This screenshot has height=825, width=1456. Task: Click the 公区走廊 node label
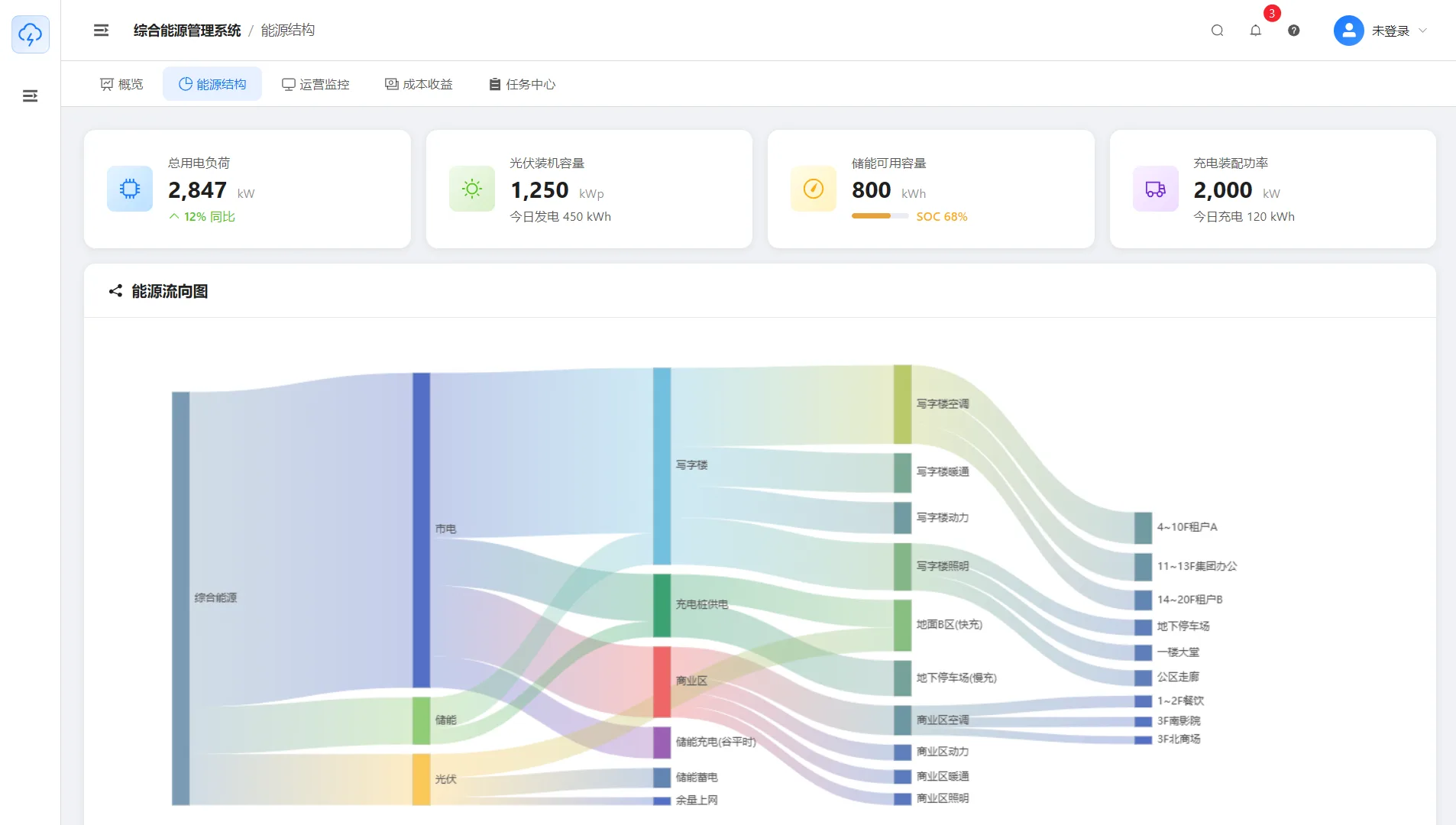click(x=1178, y=677)
